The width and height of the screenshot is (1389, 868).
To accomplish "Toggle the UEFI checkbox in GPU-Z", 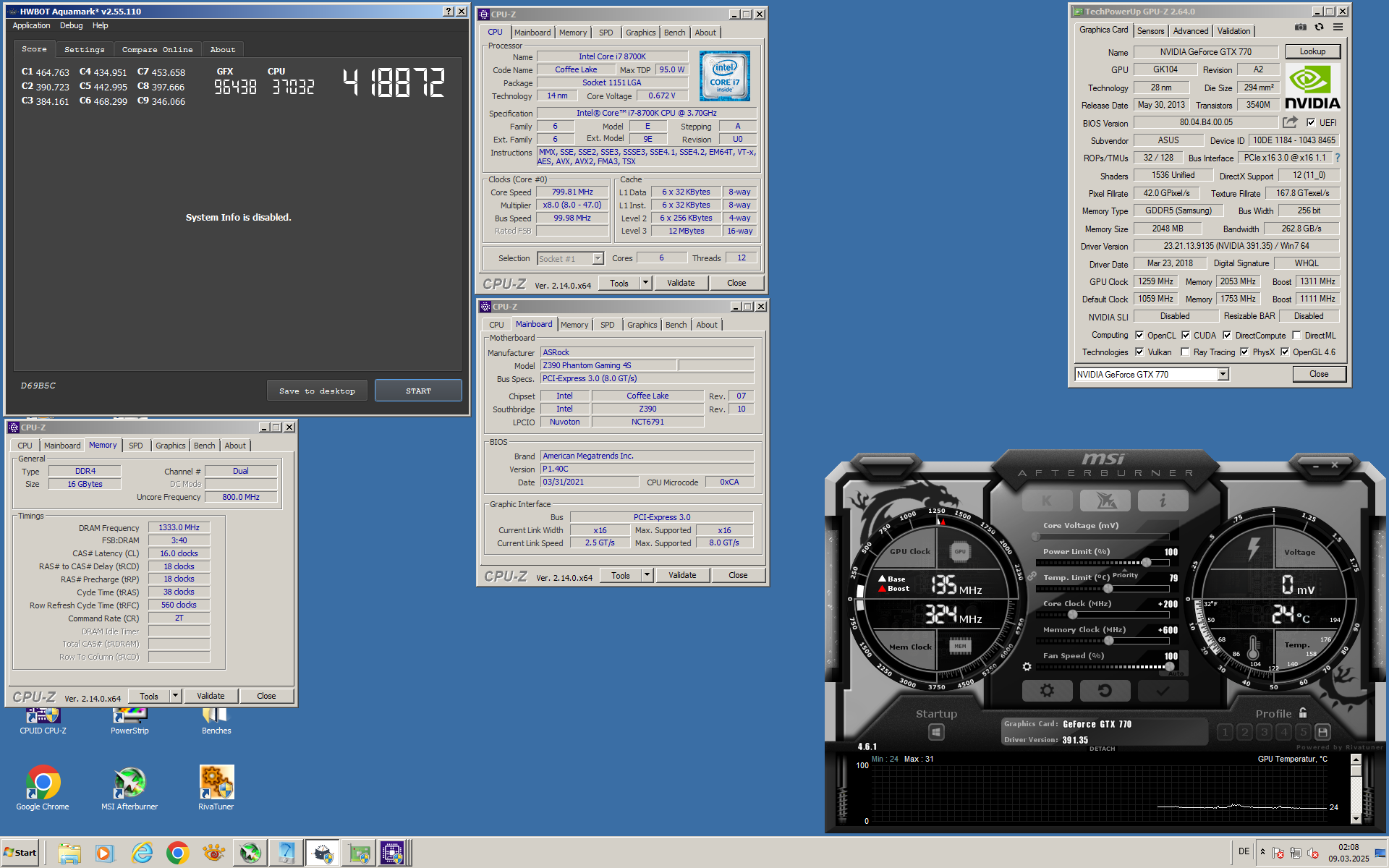I will pos(1311,123).
